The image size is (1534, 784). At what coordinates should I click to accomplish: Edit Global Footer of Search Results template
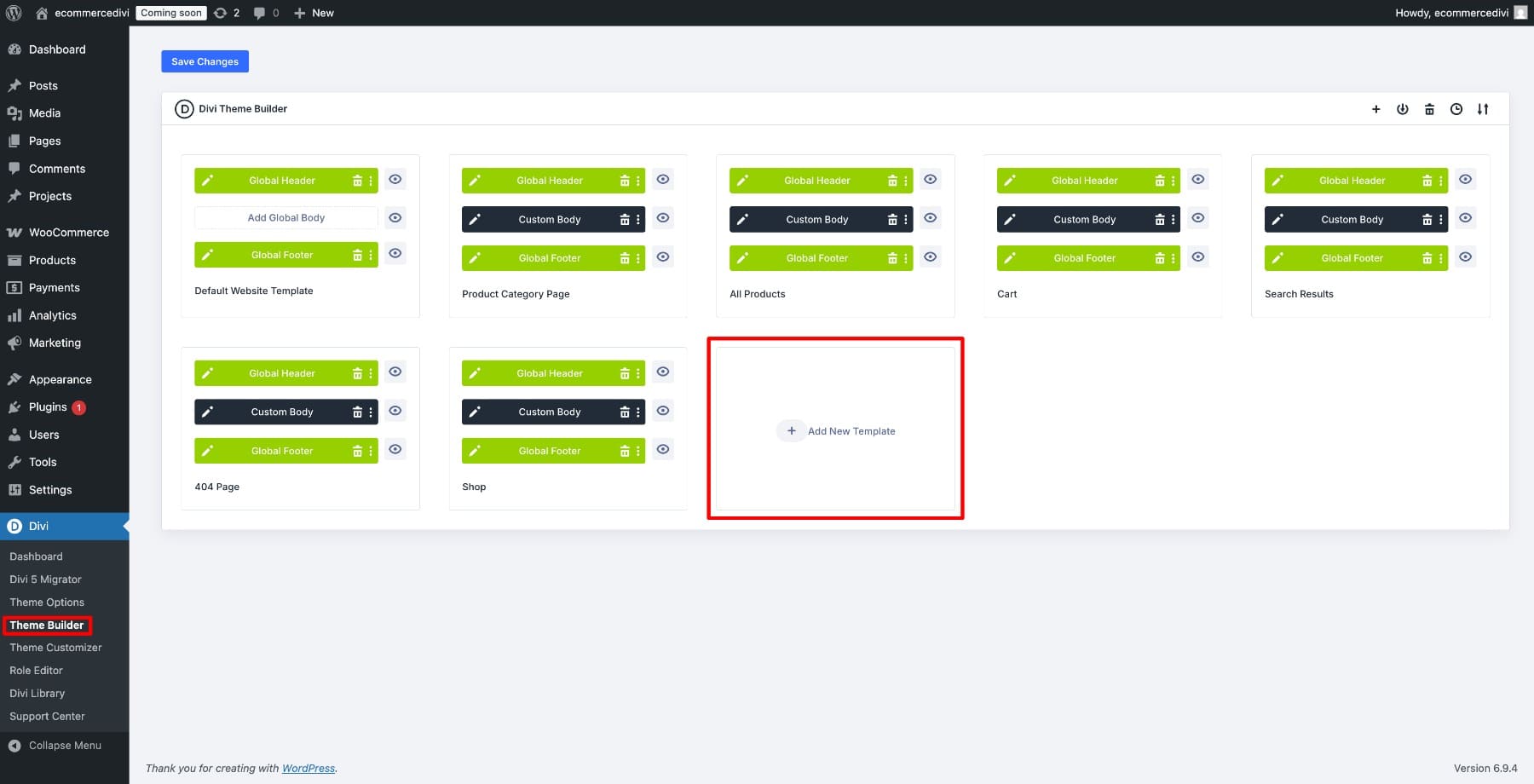tap(1277, 258)
